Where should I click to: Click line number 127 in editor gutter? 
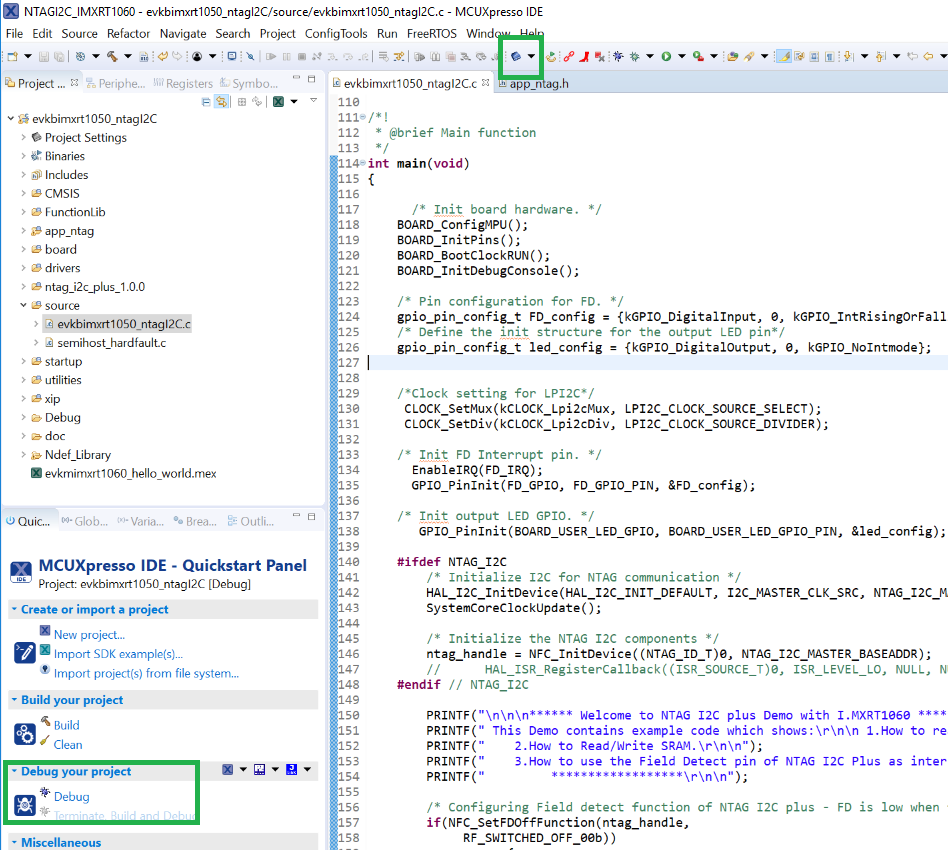coord(348,363)
